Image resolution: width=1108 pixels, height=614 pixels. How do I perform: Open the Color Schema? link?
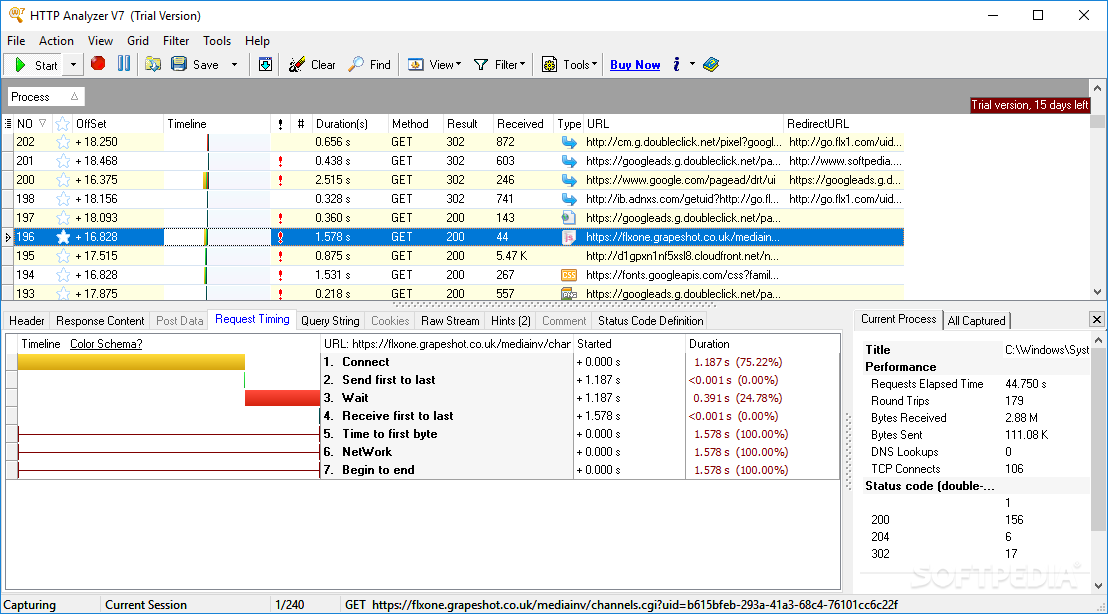106,344
